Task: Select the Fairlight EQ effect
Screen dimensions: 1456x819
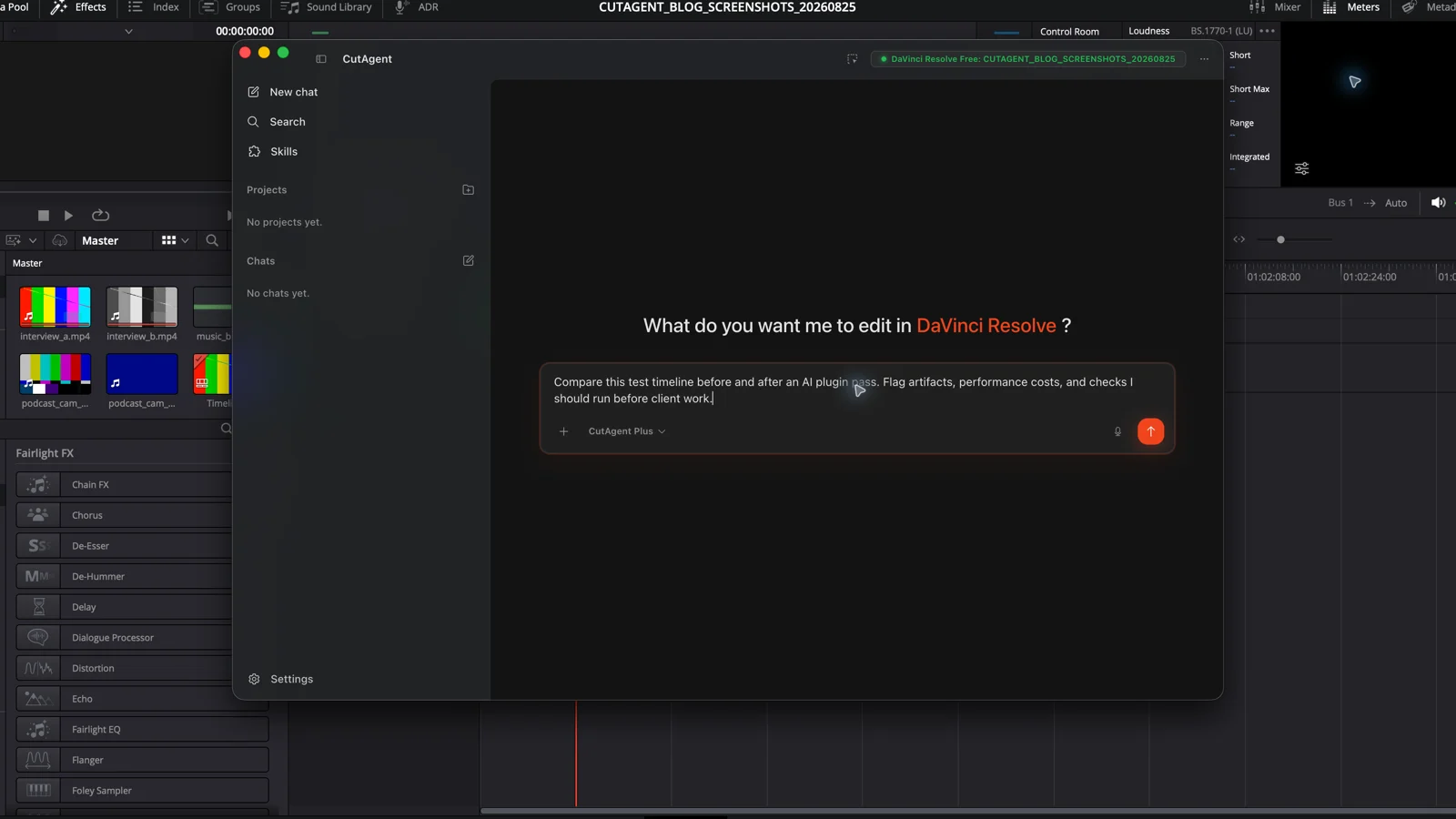Action: (142, 730)
